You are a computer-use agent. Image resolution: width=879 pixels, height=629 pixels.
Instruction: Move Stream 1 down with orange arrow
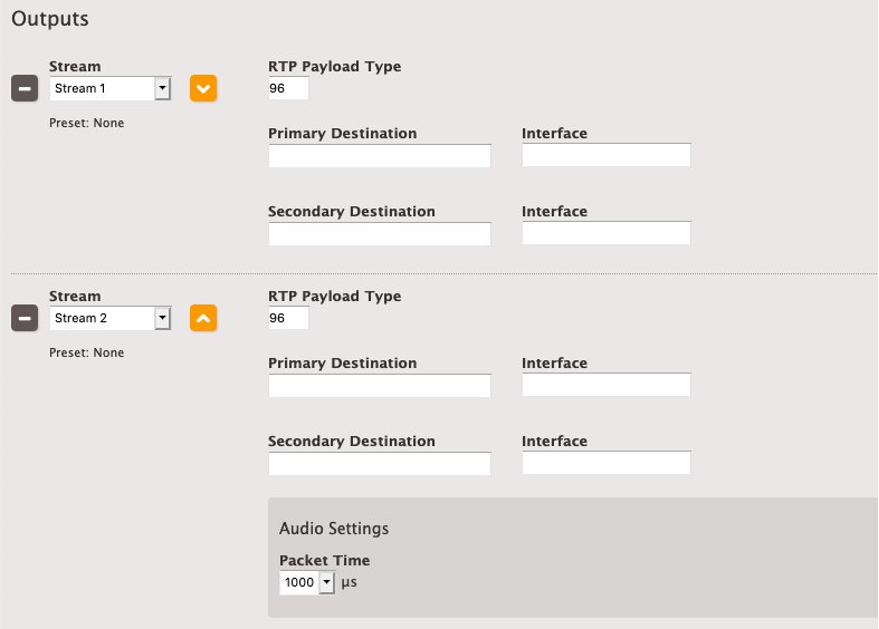pos(203,89)
